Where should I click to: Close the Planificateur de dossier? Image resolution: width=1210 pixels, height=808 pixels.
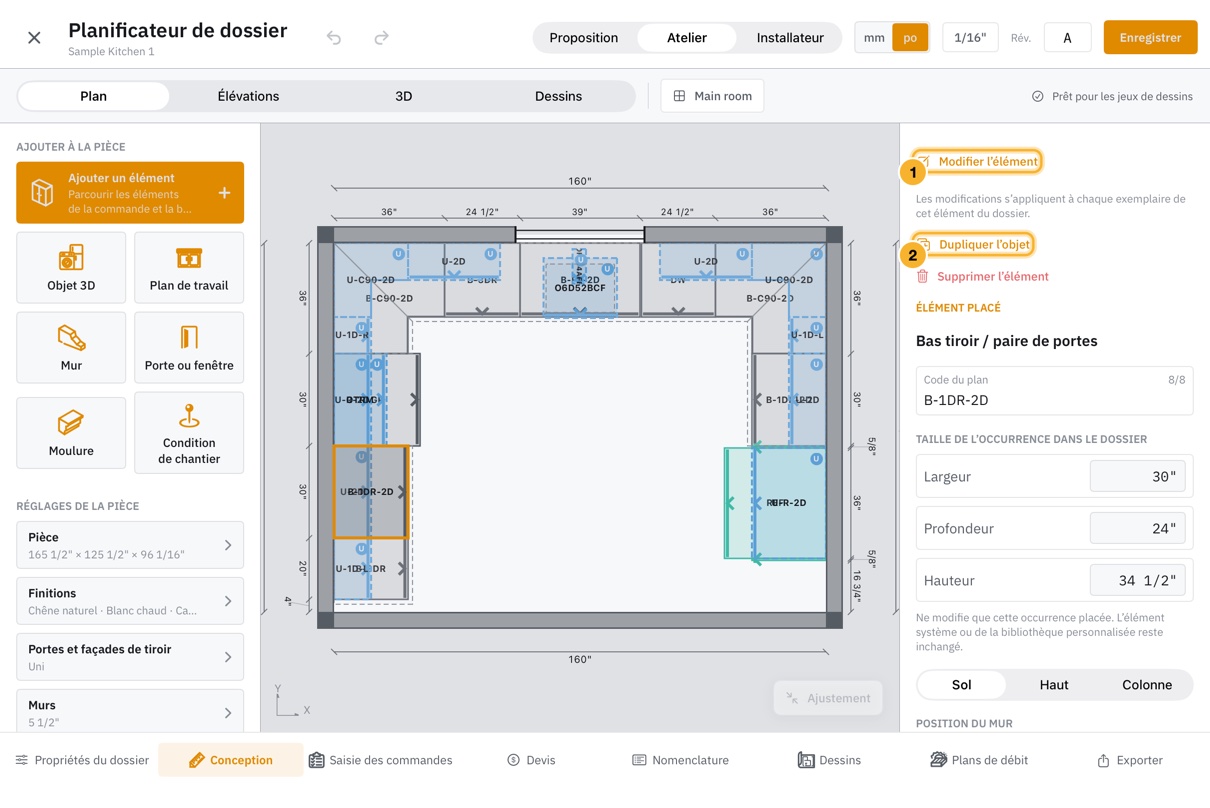[x=34, y=38]
